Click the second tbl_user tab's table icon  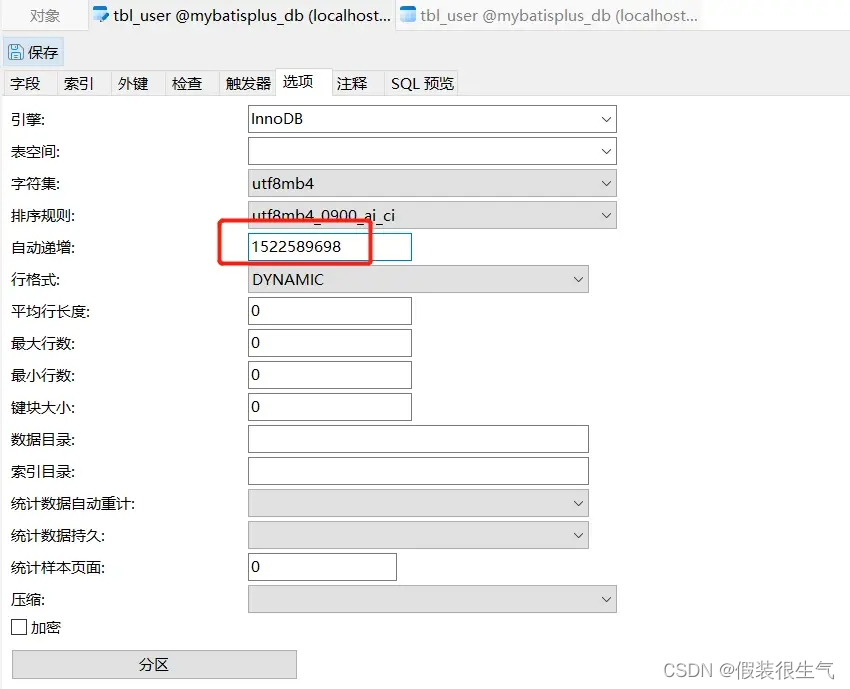point(408,15)
